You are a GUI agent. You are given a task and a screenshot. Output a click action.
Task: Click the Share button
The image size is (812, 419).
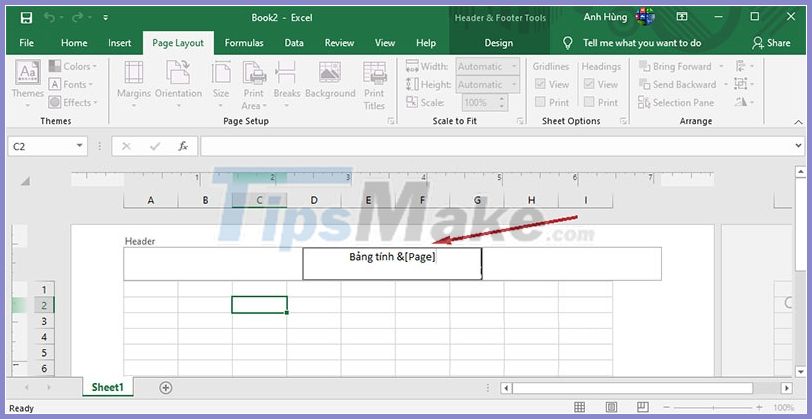(772, 43)
